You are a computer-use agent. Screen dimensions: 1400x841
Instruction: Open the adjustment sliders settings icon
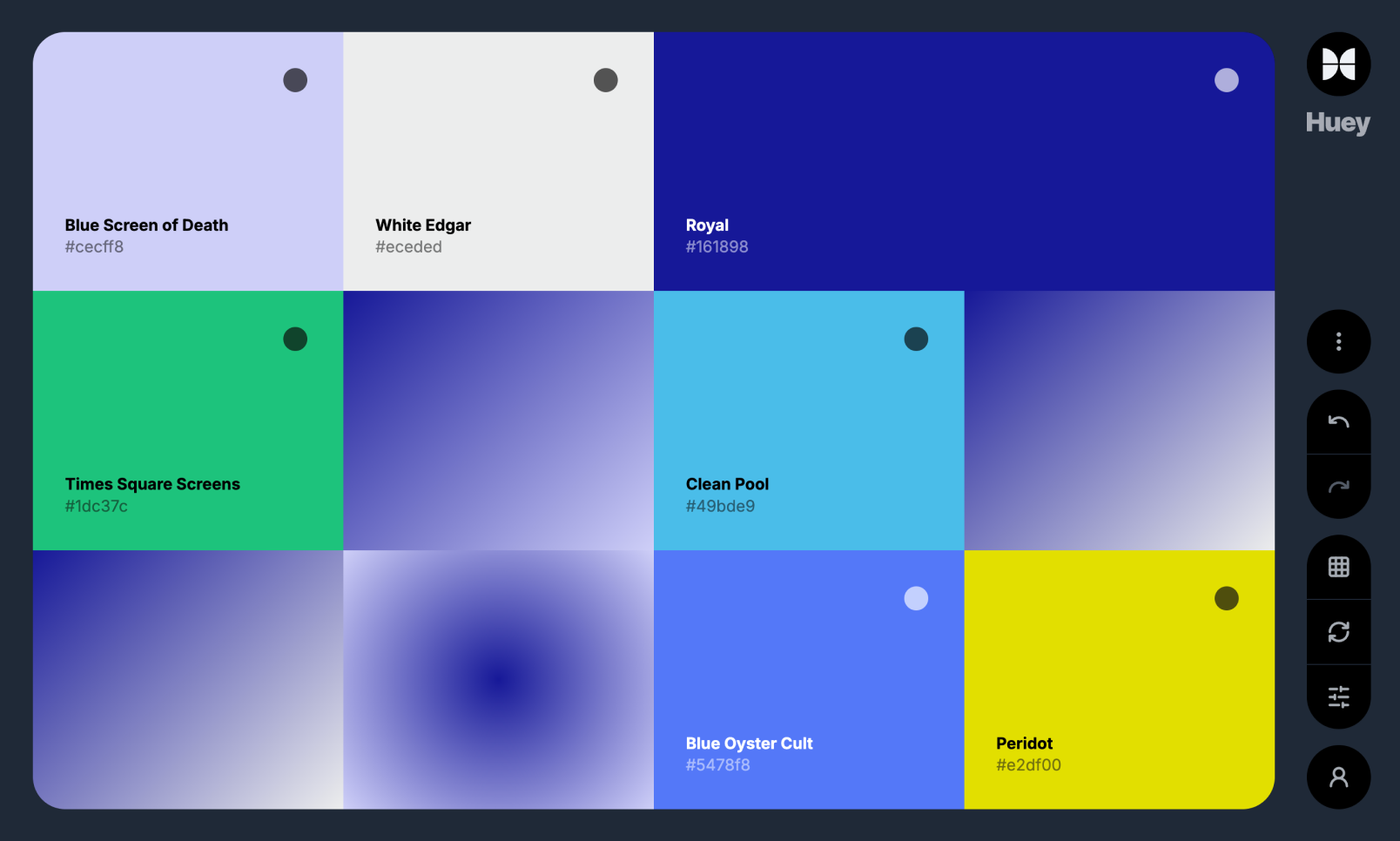[1338, 696]
